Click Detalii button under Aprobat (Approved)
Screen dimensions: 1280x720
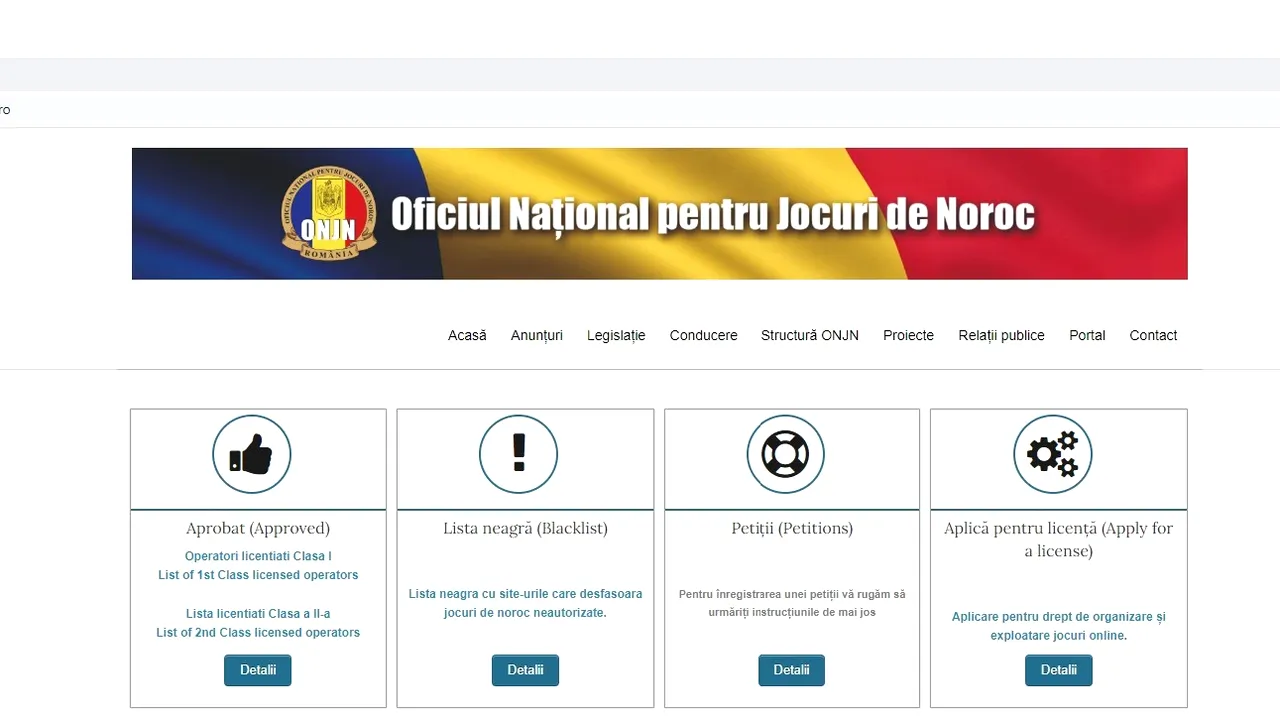pyautogui.click(x=257, y=670)
